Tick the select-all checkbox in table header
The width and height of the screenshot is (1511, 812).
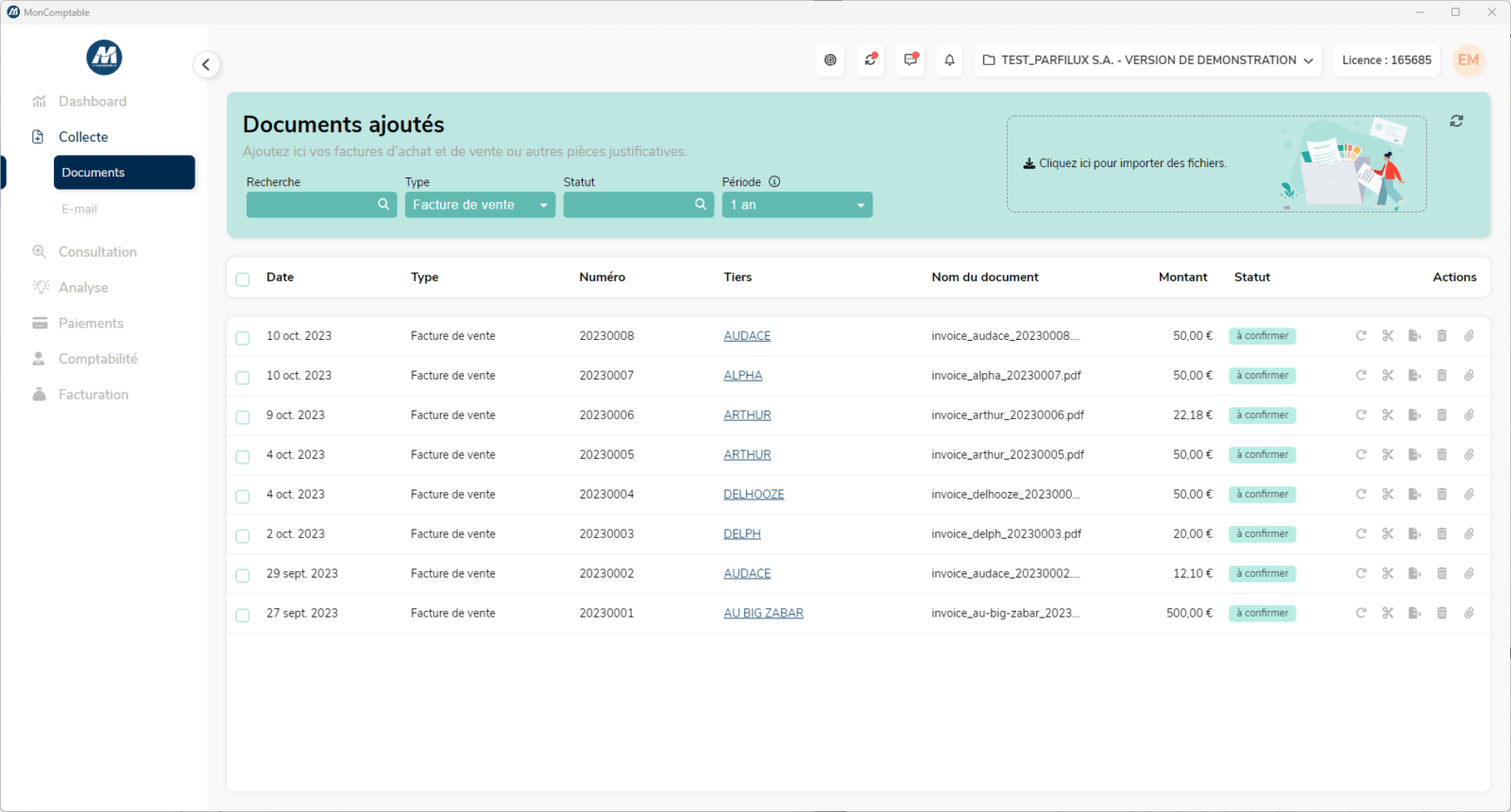[x=243, y=279]
